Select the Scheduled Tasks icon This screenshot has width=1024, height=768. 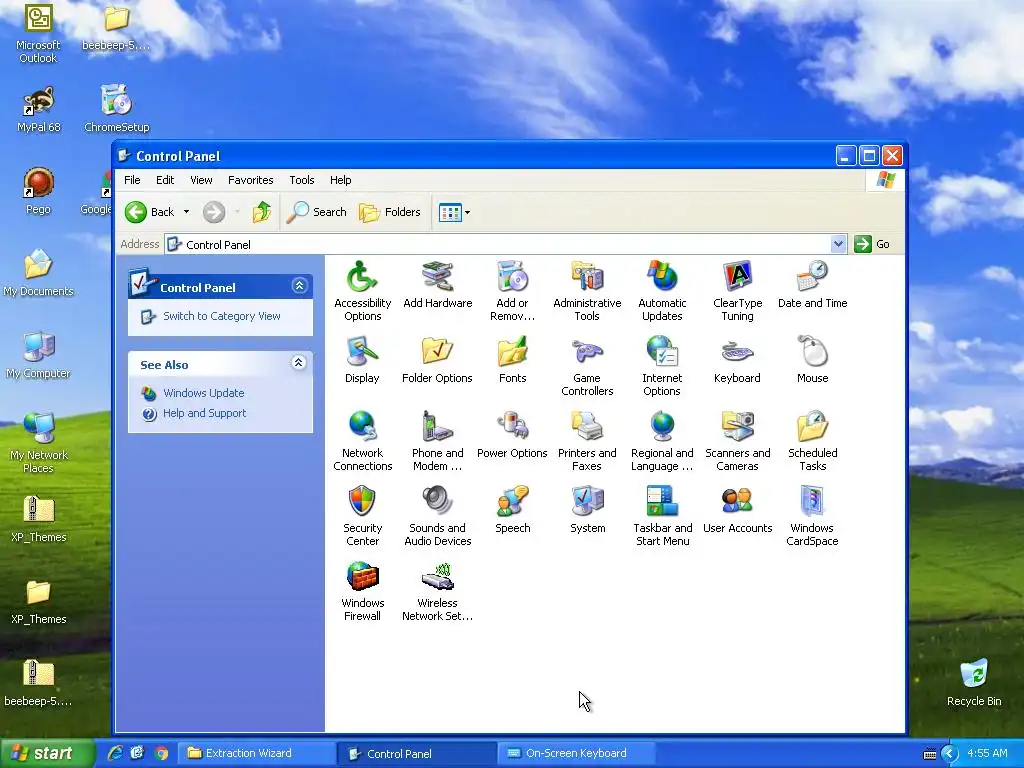[812, 440]
